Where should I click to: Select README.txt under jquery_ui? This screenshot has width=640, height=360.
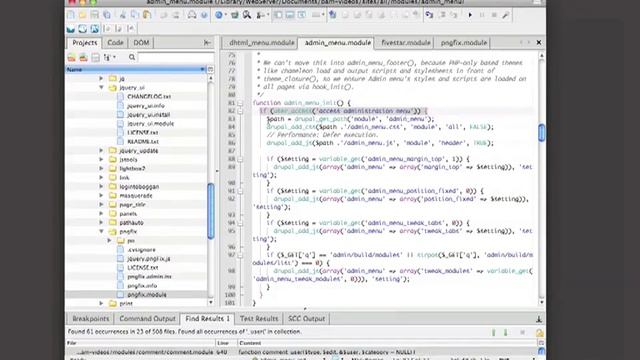(142, 141)
